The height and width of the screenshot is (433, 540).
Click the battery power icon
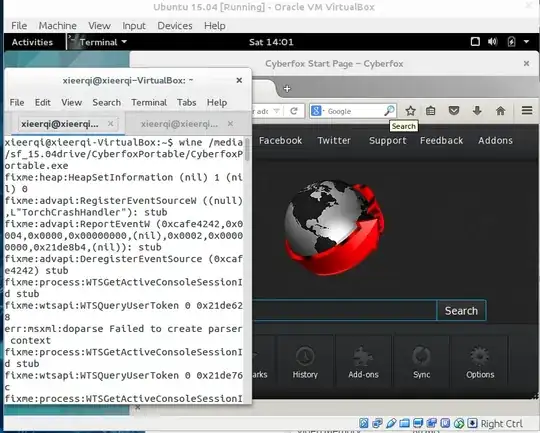pyautogui.click(x=511, y=42)
